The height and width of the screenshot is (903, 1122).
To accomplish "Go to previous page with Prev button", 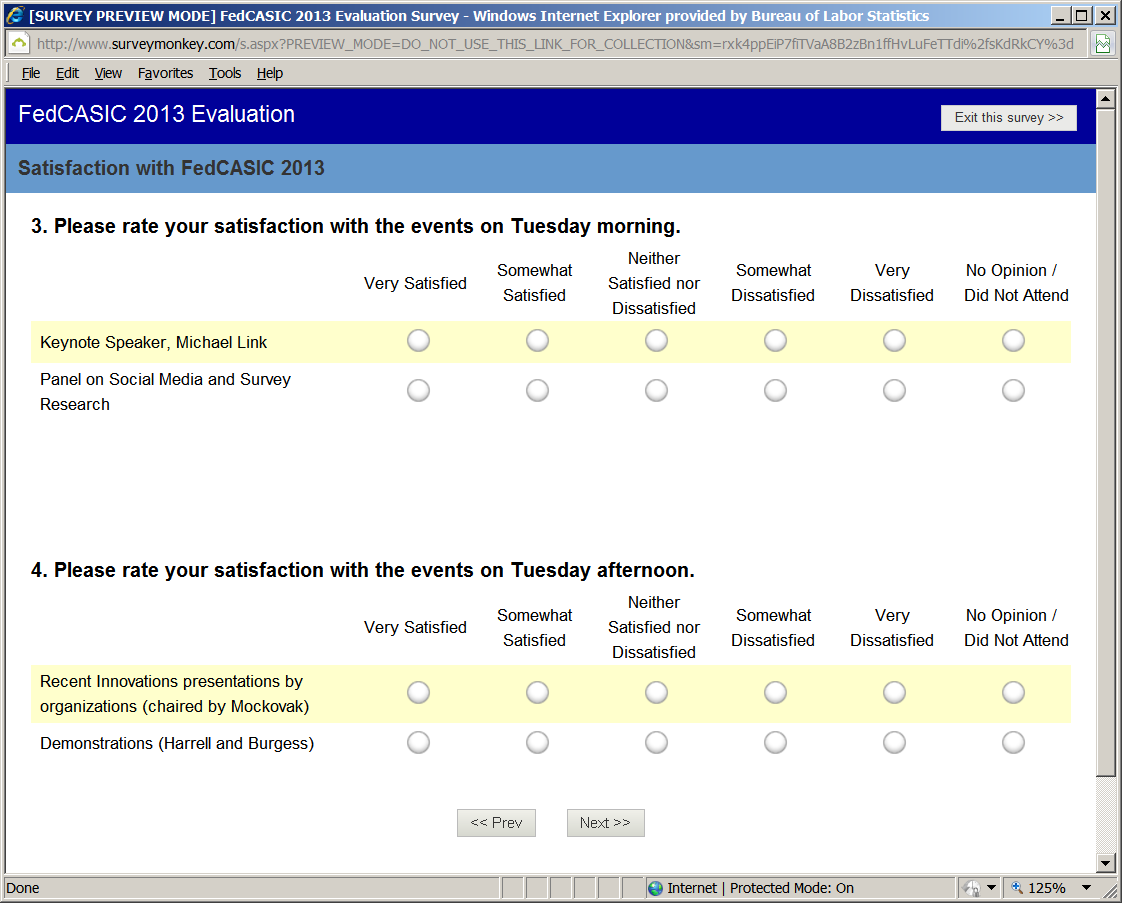I will tap(496, 823).
